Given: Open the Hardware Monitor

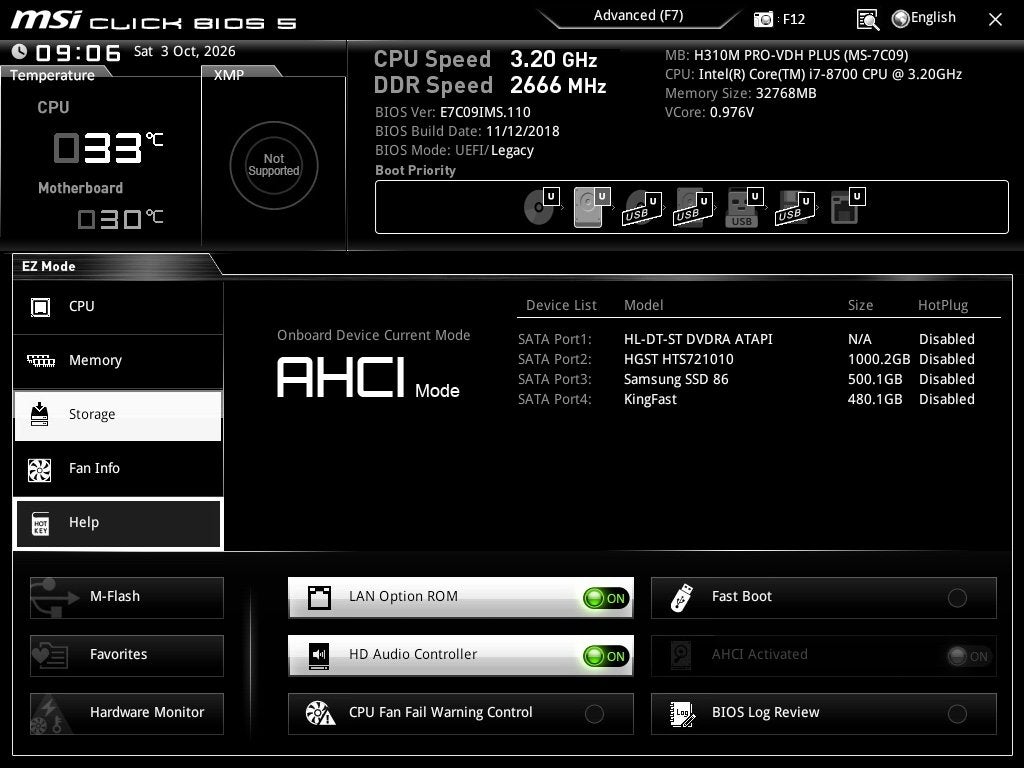Looking at the screenshot, I should click(127, 713).
